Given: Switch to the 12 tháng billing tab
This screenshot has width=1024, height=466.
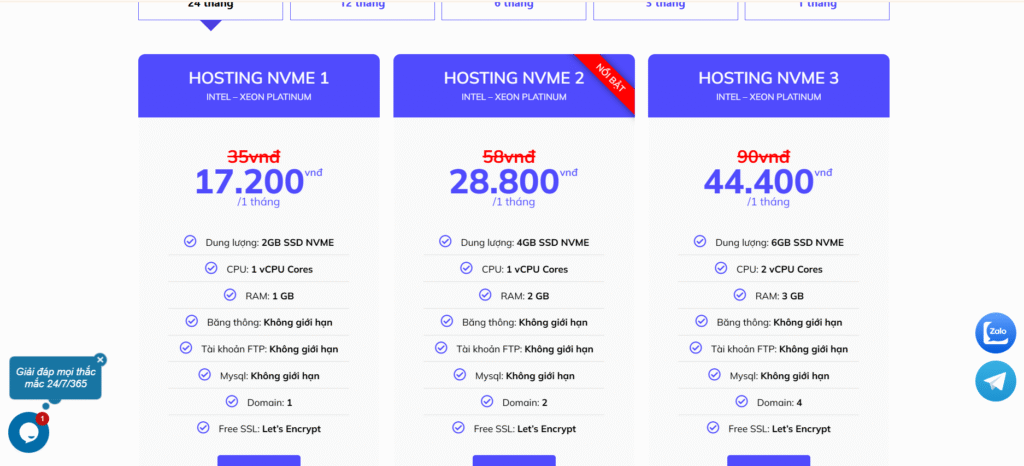Looking at the screenshot, I should pyautogui.click(x=362, y=8).
